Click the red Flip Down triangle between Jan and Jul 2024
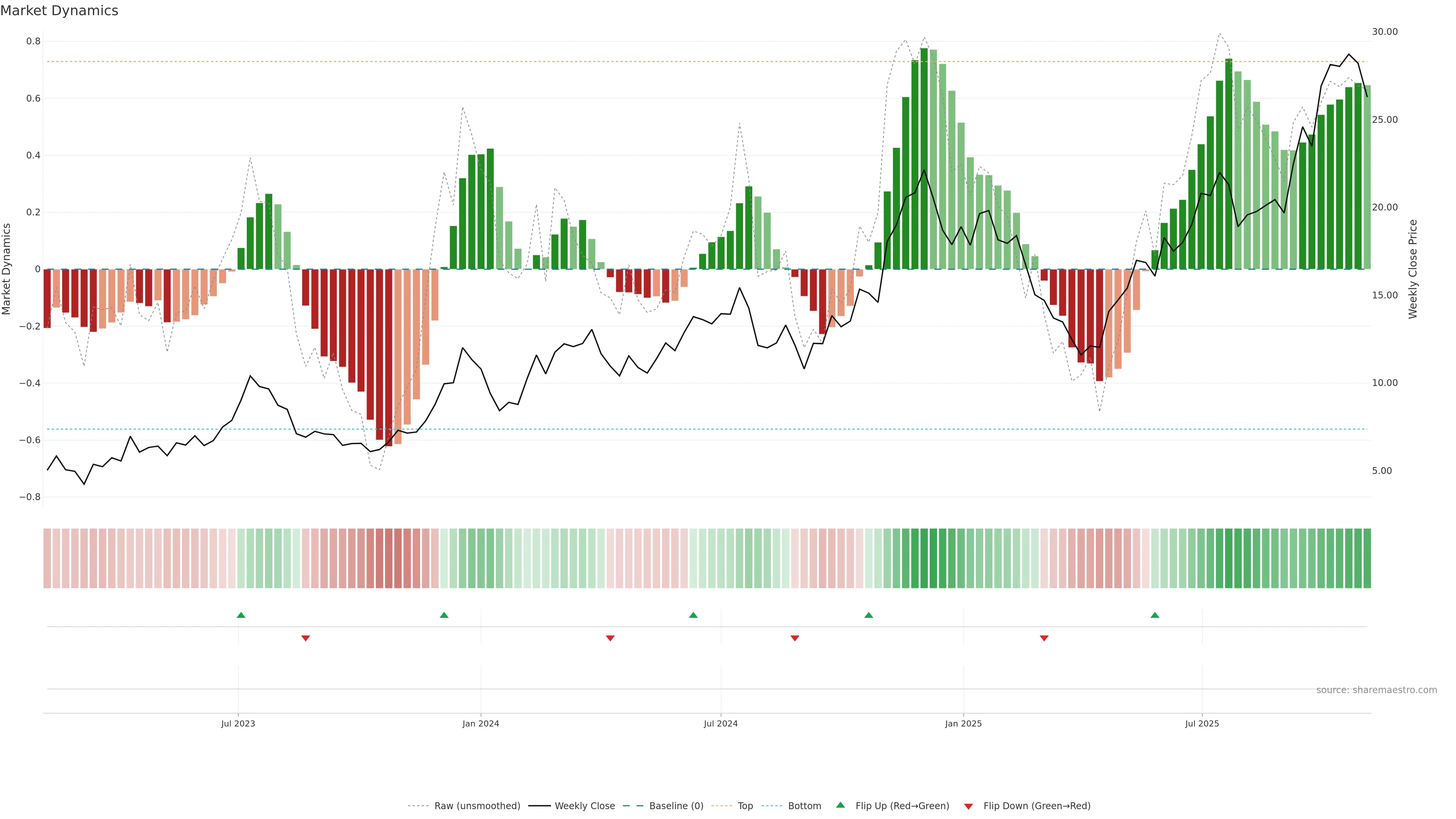 (610, 638)
